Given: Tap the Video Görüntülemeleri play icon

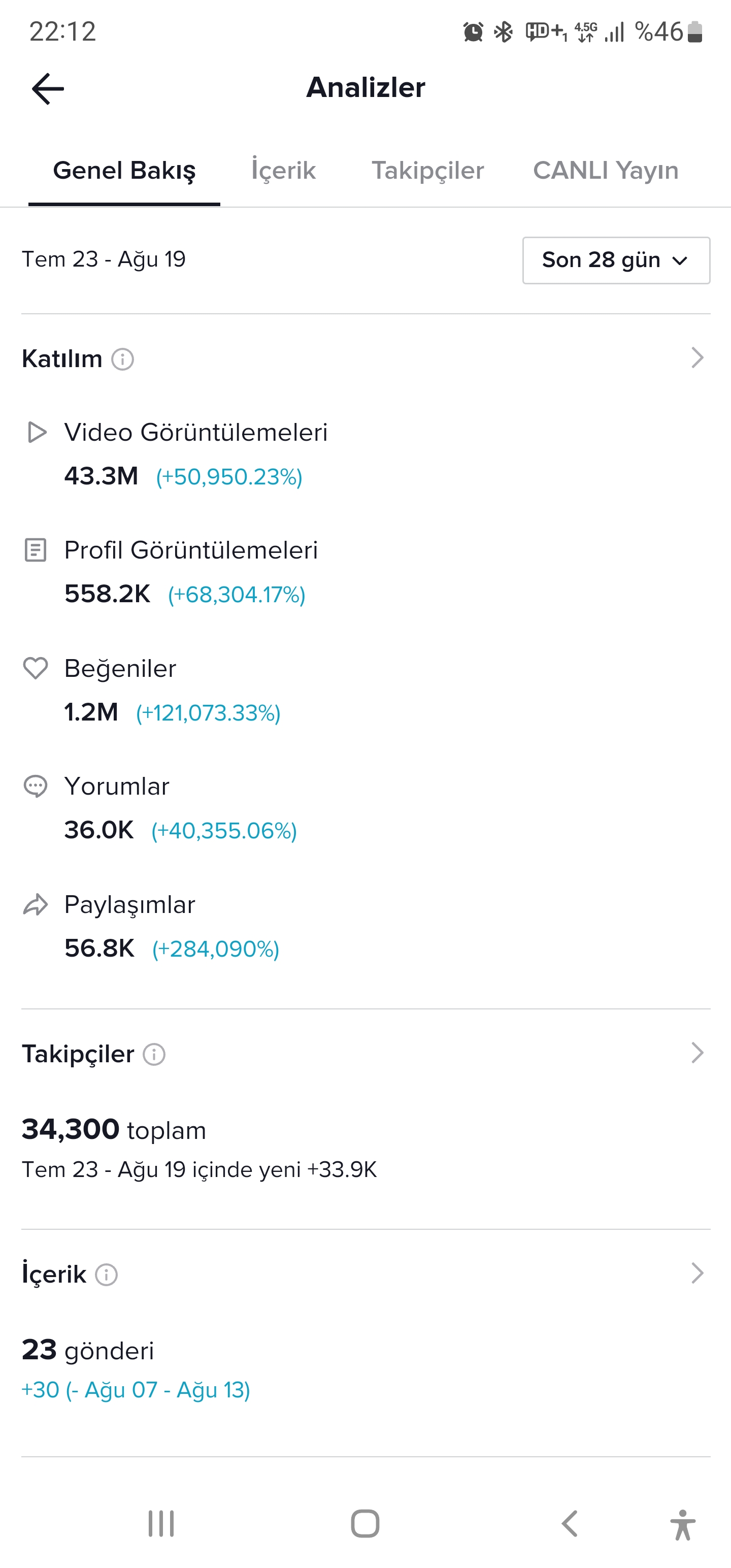Looking at the screenshot, I should 37,432.
